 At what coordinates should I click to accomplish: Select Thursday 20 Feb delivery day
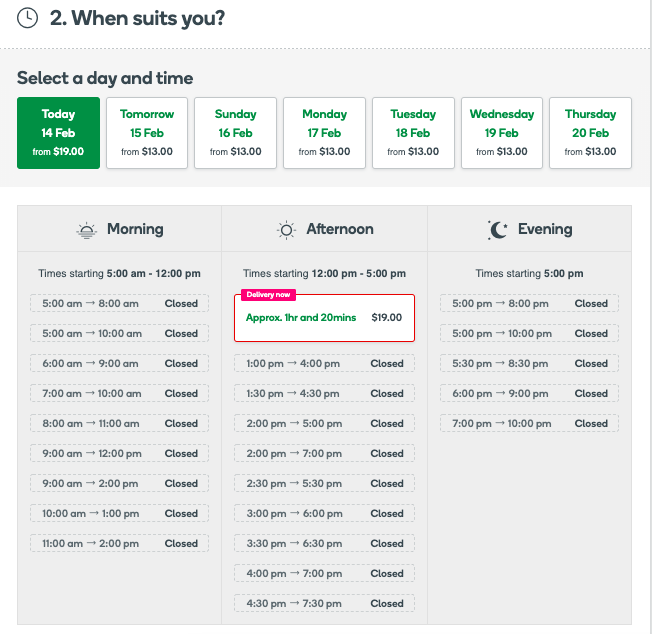pyautogui.click(x=590, y=133)
